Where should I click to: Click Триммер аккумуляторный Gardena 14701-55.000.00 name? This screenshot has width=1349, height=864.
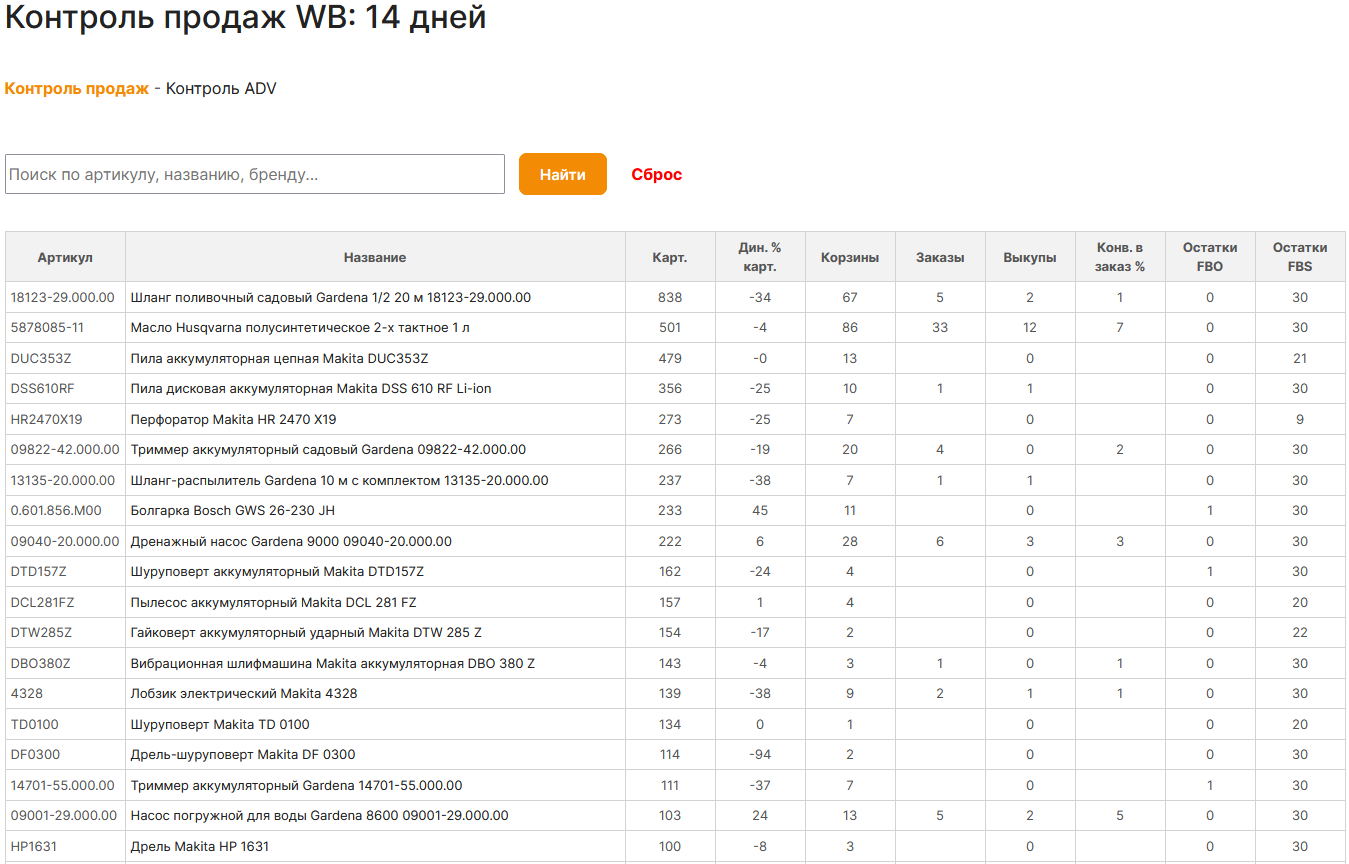click(297, 785)
